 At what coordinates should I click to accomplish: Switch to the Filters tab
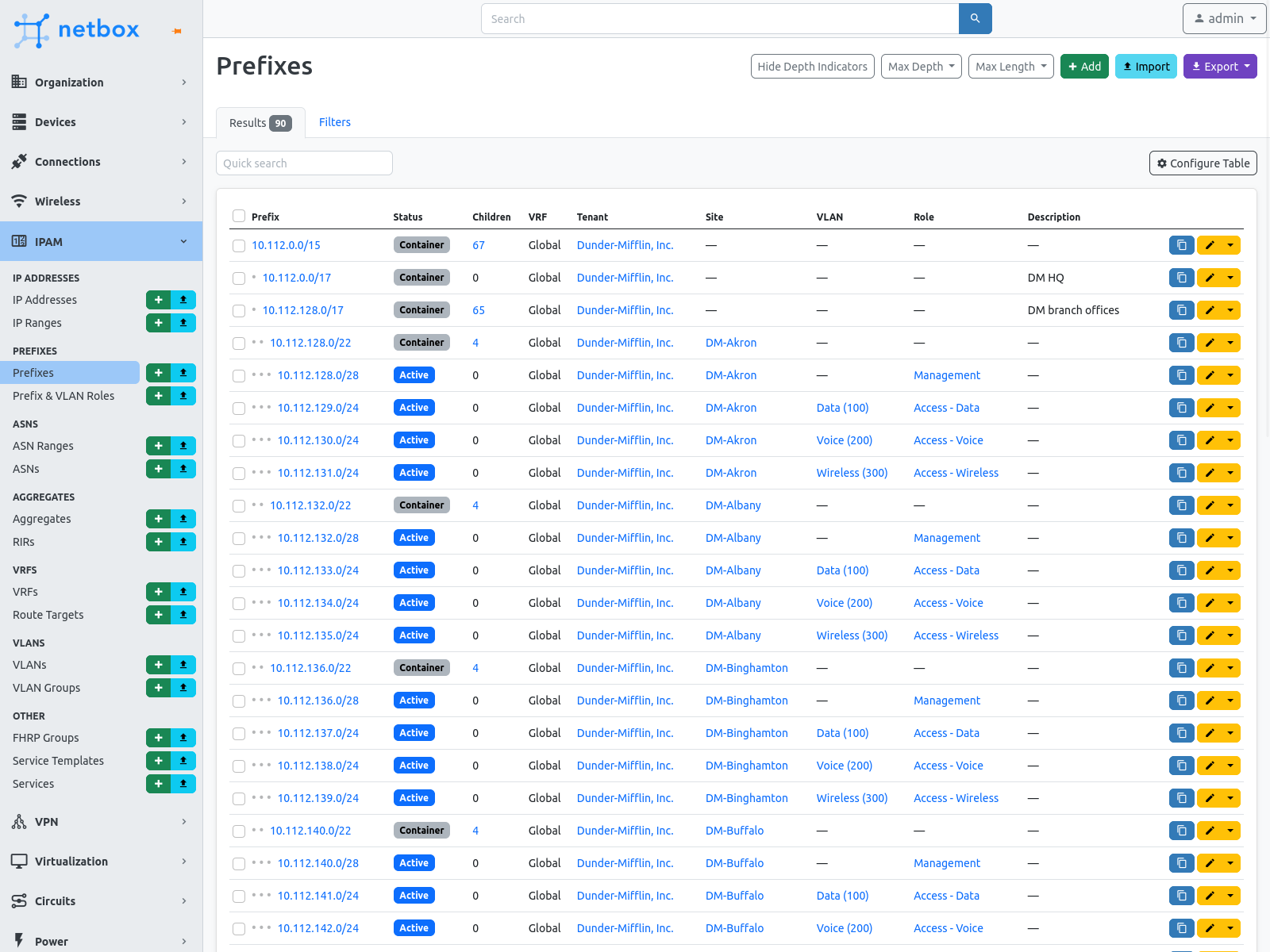point(334,121)
